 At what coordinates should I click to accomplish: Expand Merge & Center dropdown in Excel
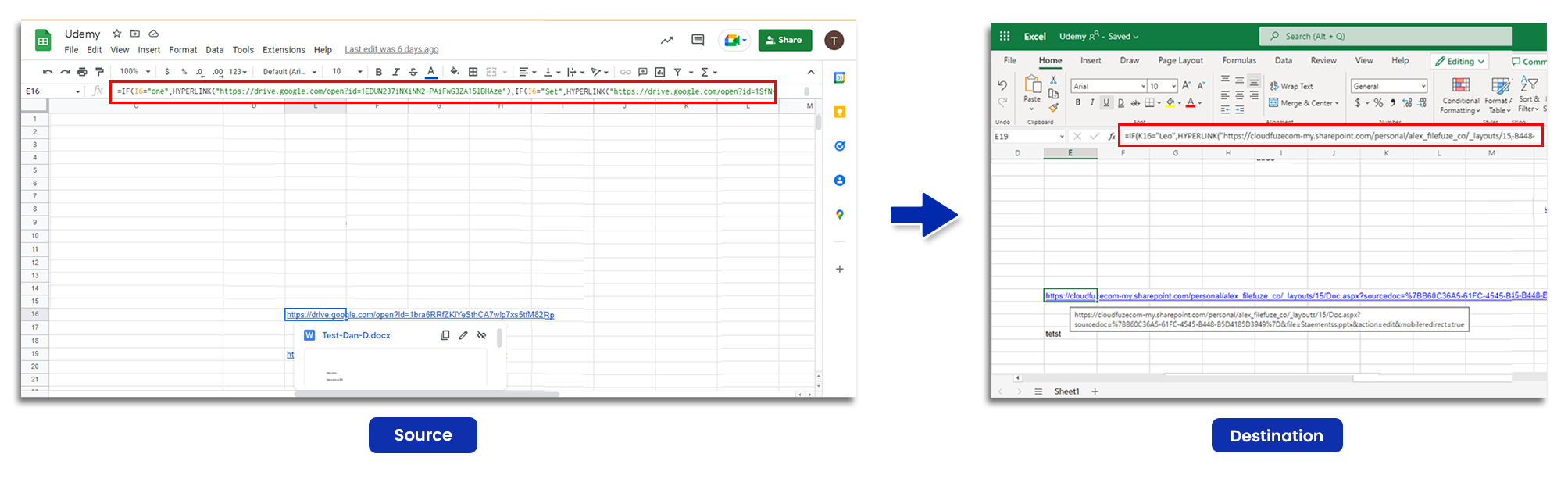tap(1337, 103)
